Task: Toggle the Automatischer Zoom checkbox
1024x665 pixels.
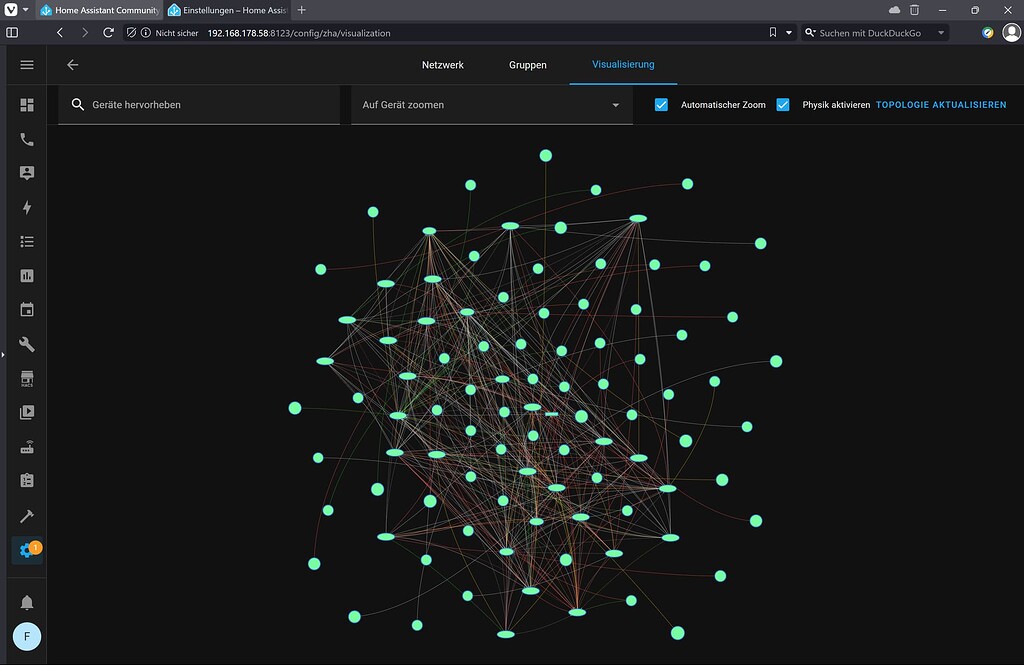Action: [x=661, y=104]
